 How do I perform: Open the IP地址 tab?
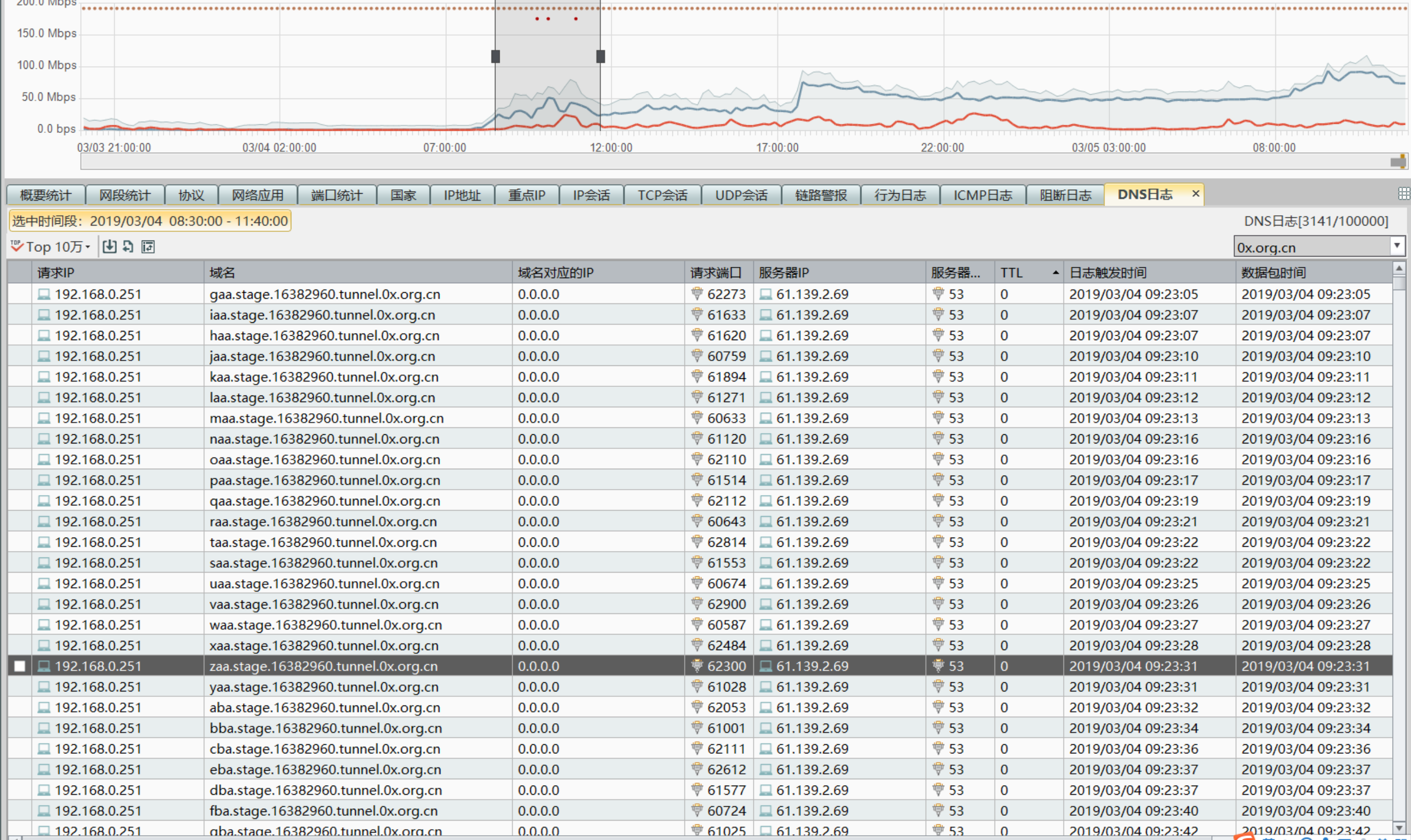pyautogui.click(x=462, y=195)
